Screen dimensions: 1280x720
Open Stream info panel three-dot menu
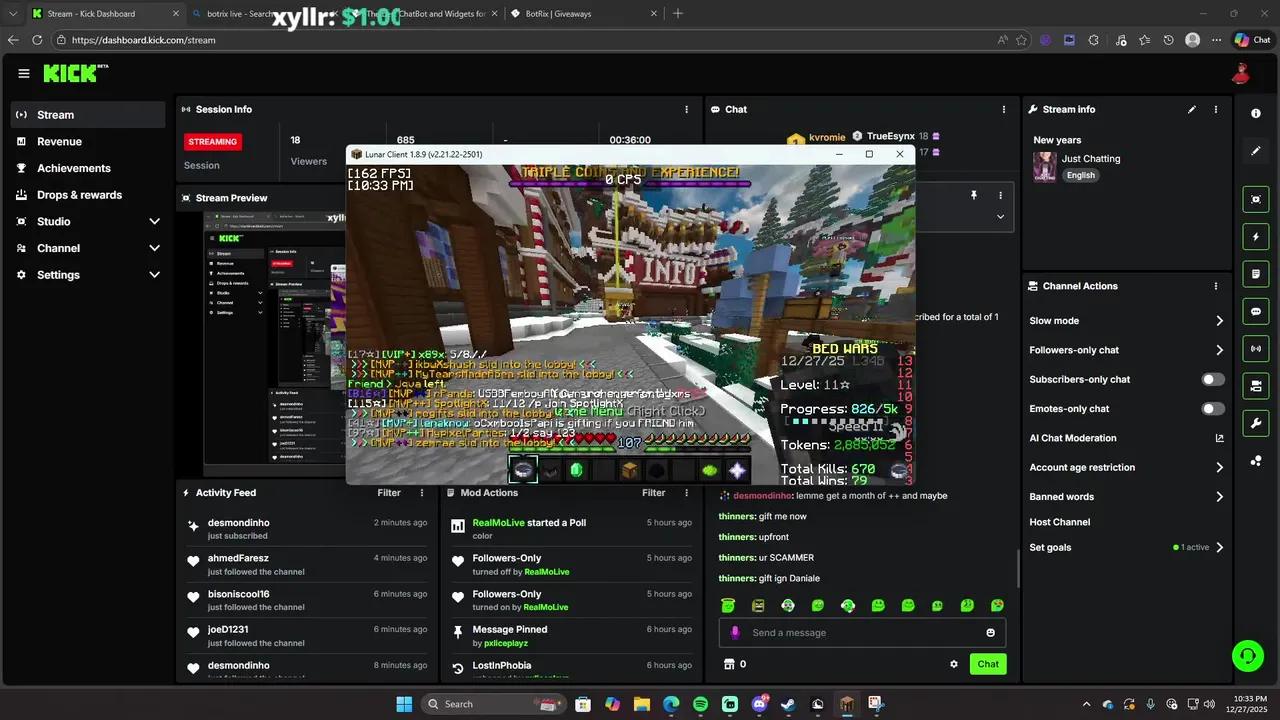(x=1216, y=109)
